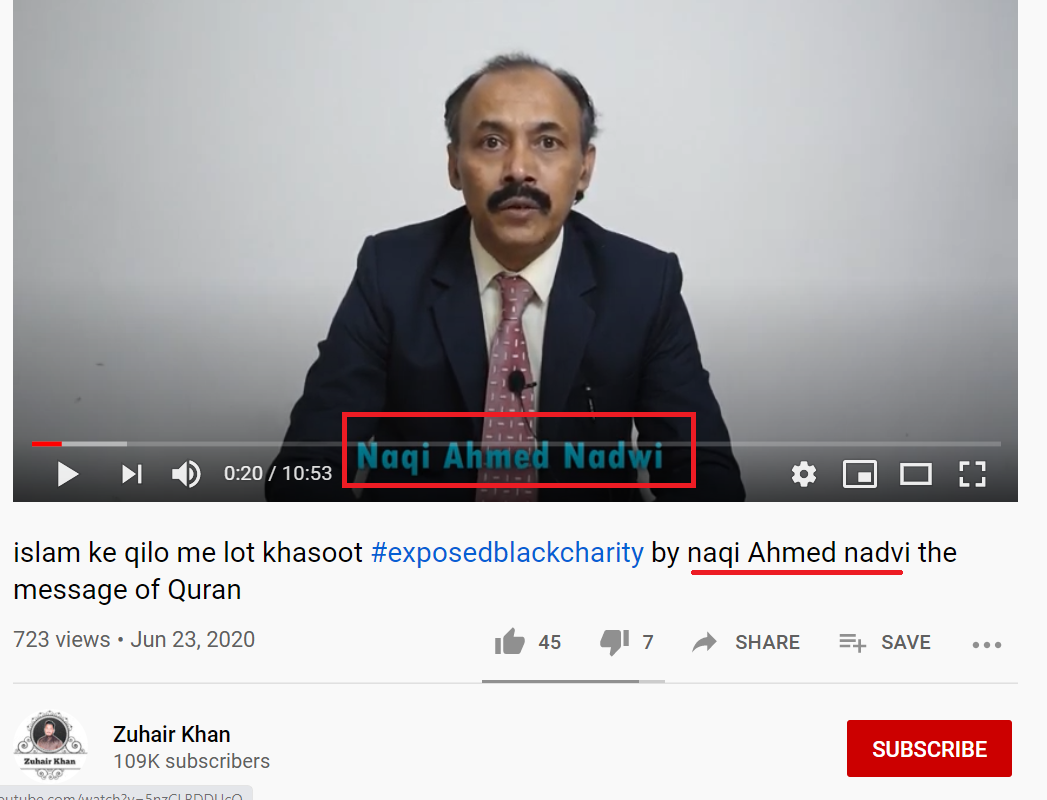
Task: Enter full screen mode
Action: 972,474
